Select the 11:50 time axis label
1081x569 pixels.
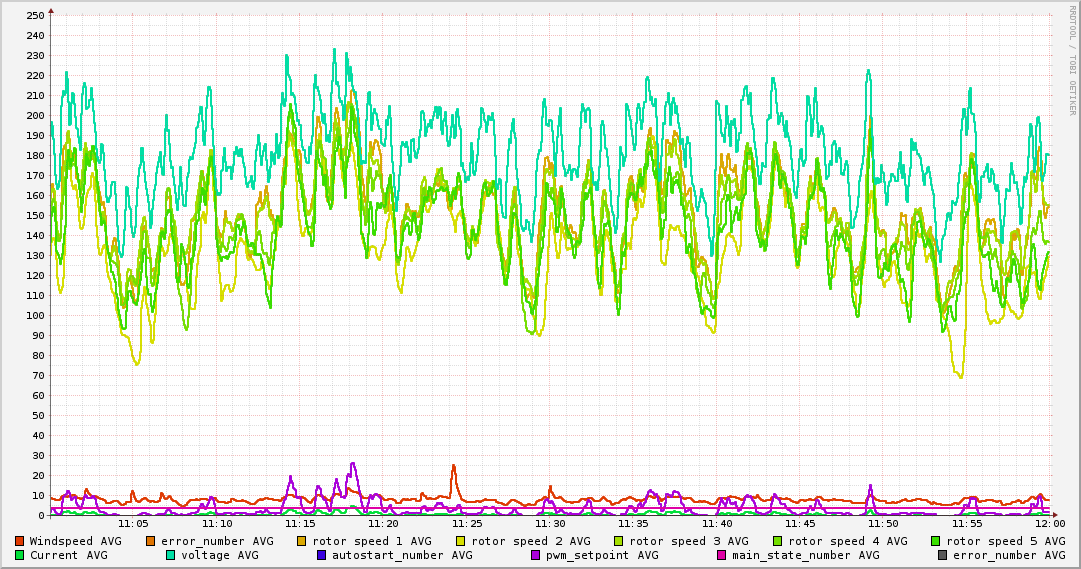pyautogui.click(x=884, y=524)
